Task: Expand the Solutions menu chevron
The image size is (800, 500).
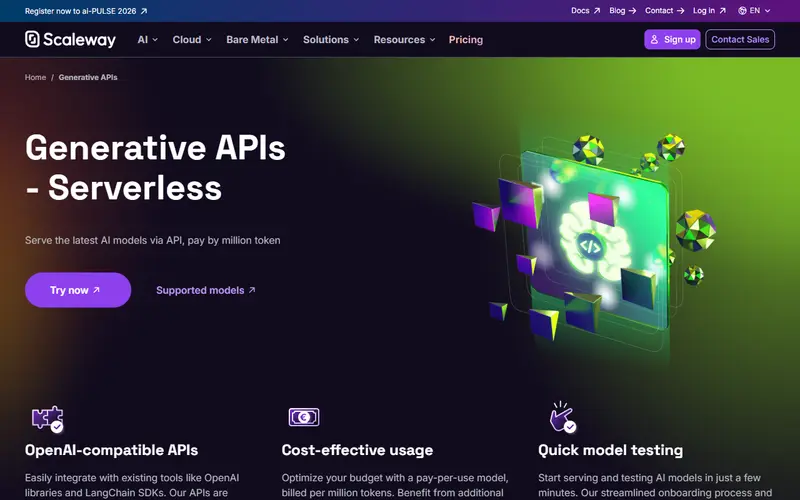Action: [x=356, y=40]
